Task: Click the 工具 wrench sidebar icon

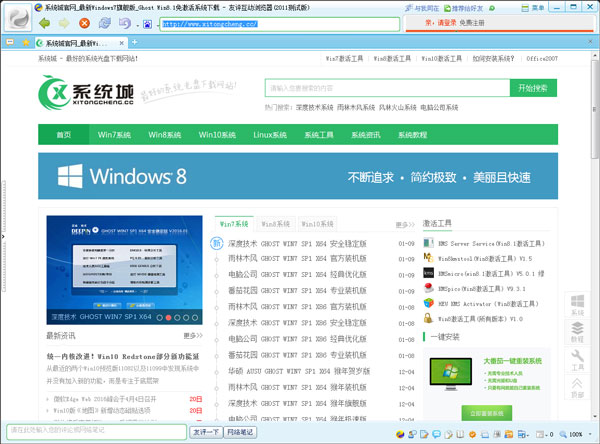Action: 577,360
